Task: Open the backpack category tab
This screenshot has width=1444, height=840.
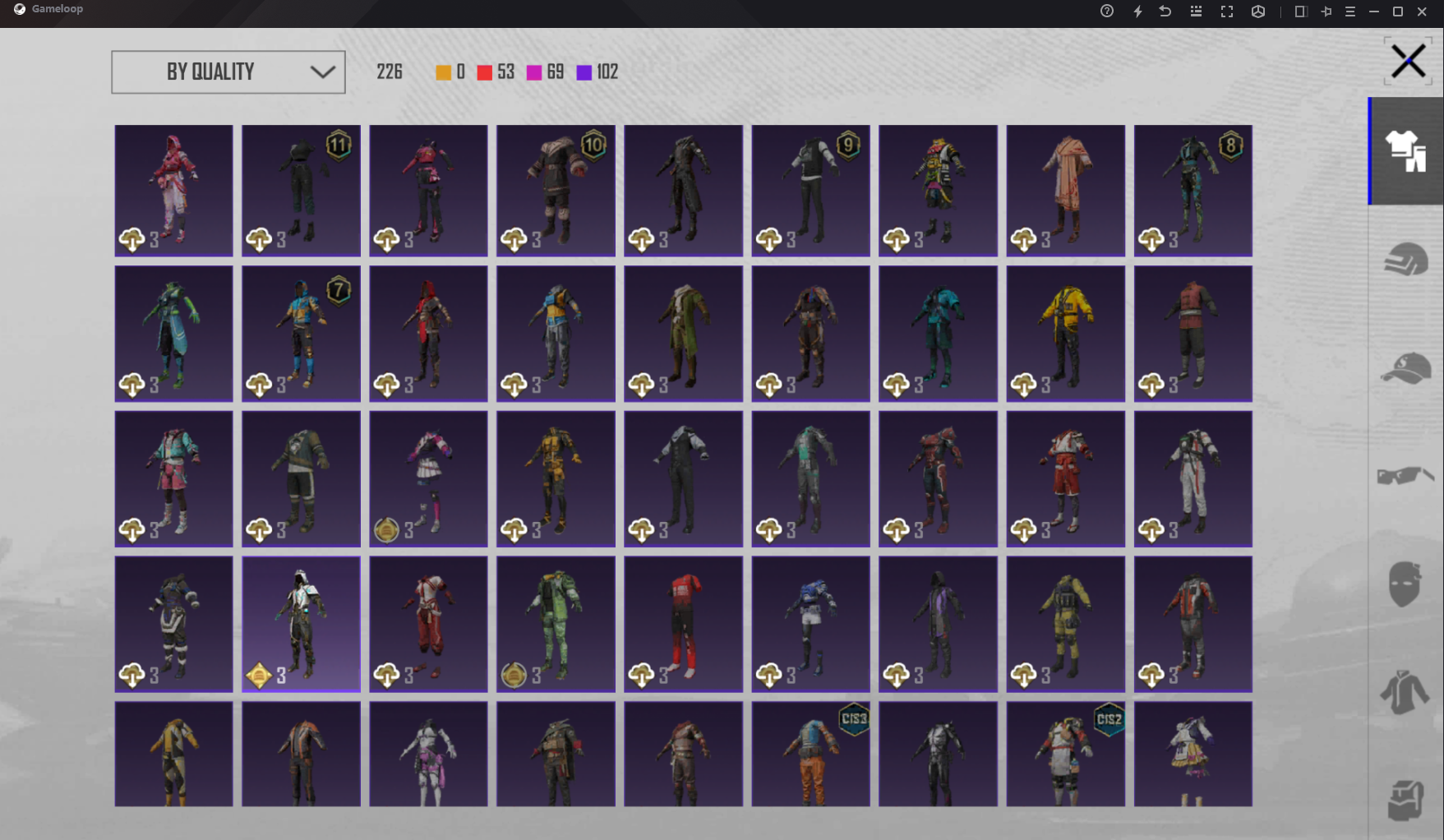Action: [1405, 800]
